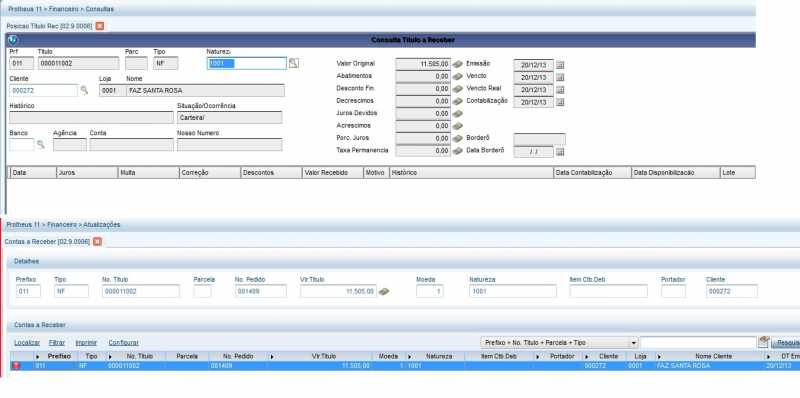Open the Contabilização calendar icon

coord(560,102)
